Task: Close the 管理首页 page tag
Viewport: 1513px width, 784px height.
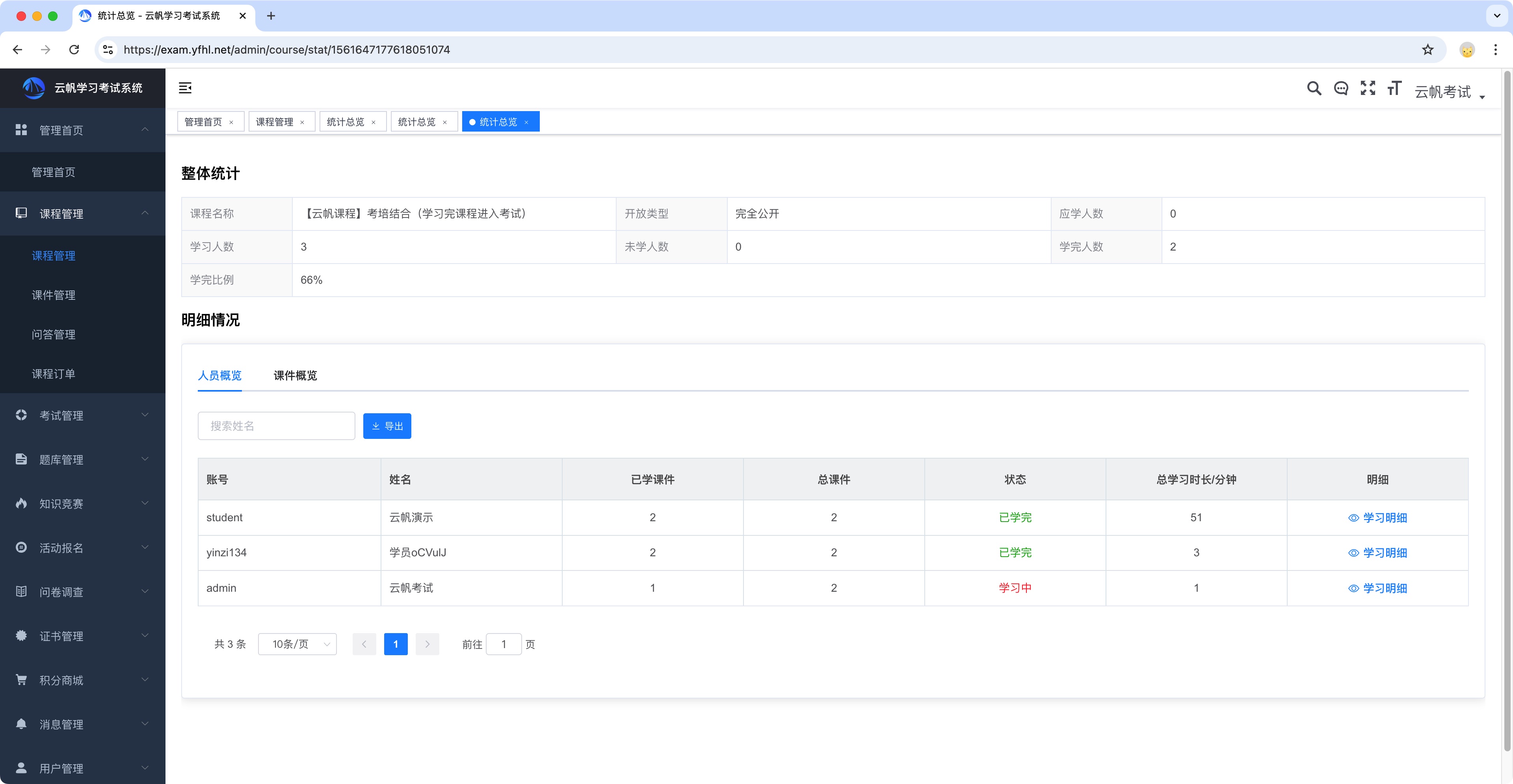Action: click(231, 122)
